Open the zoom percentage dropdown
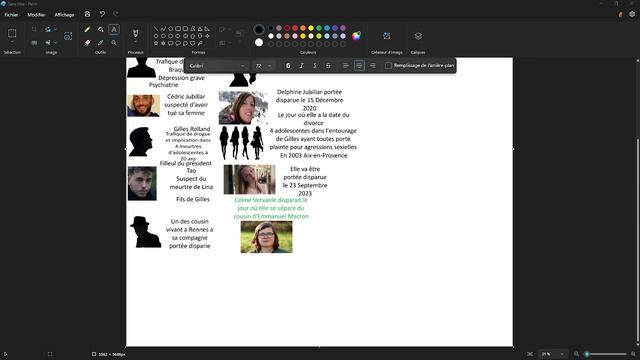This screenshot has width=640, height=360. 553,354
